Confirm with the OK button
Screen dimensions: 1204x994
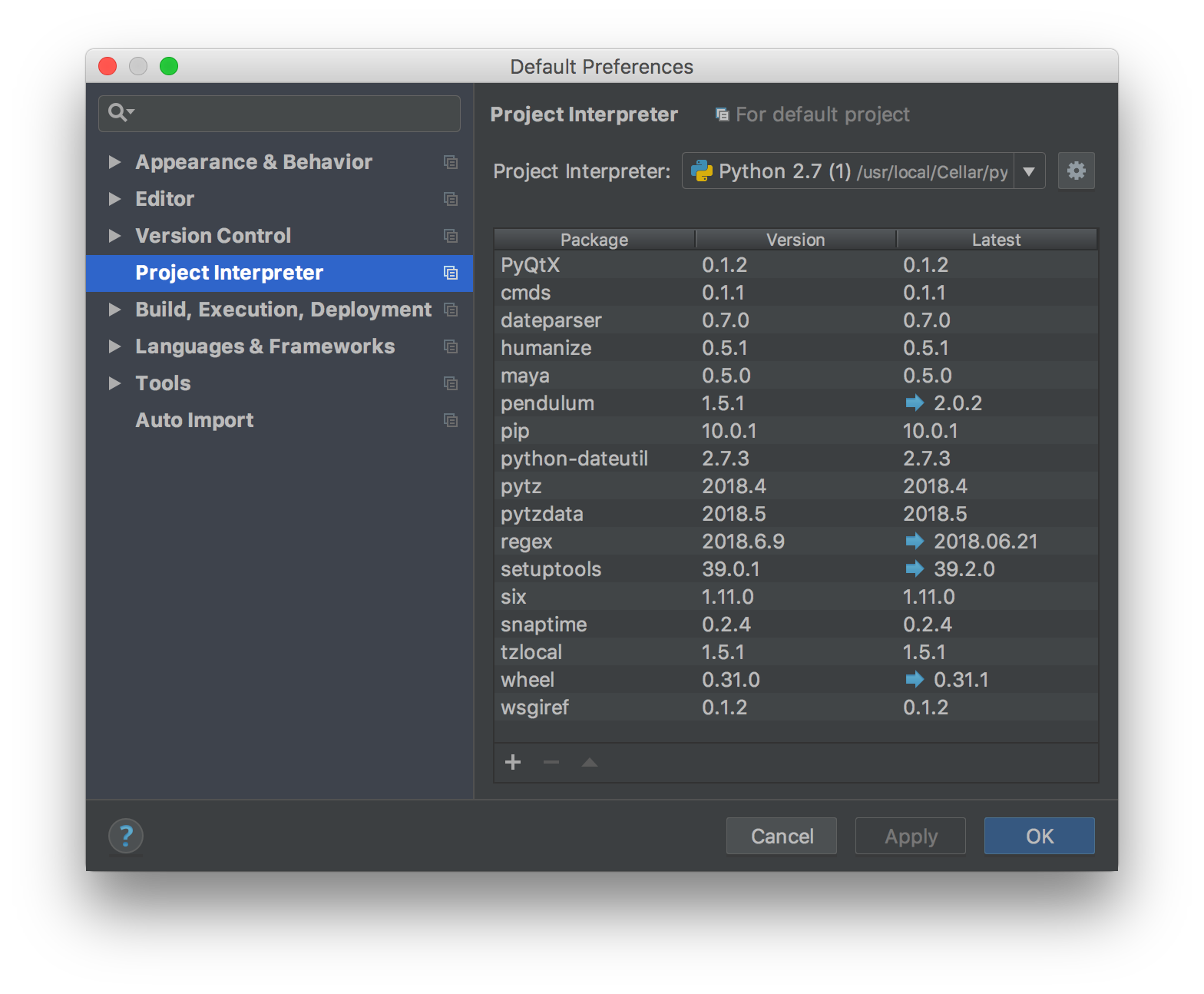click(1039, 836)
